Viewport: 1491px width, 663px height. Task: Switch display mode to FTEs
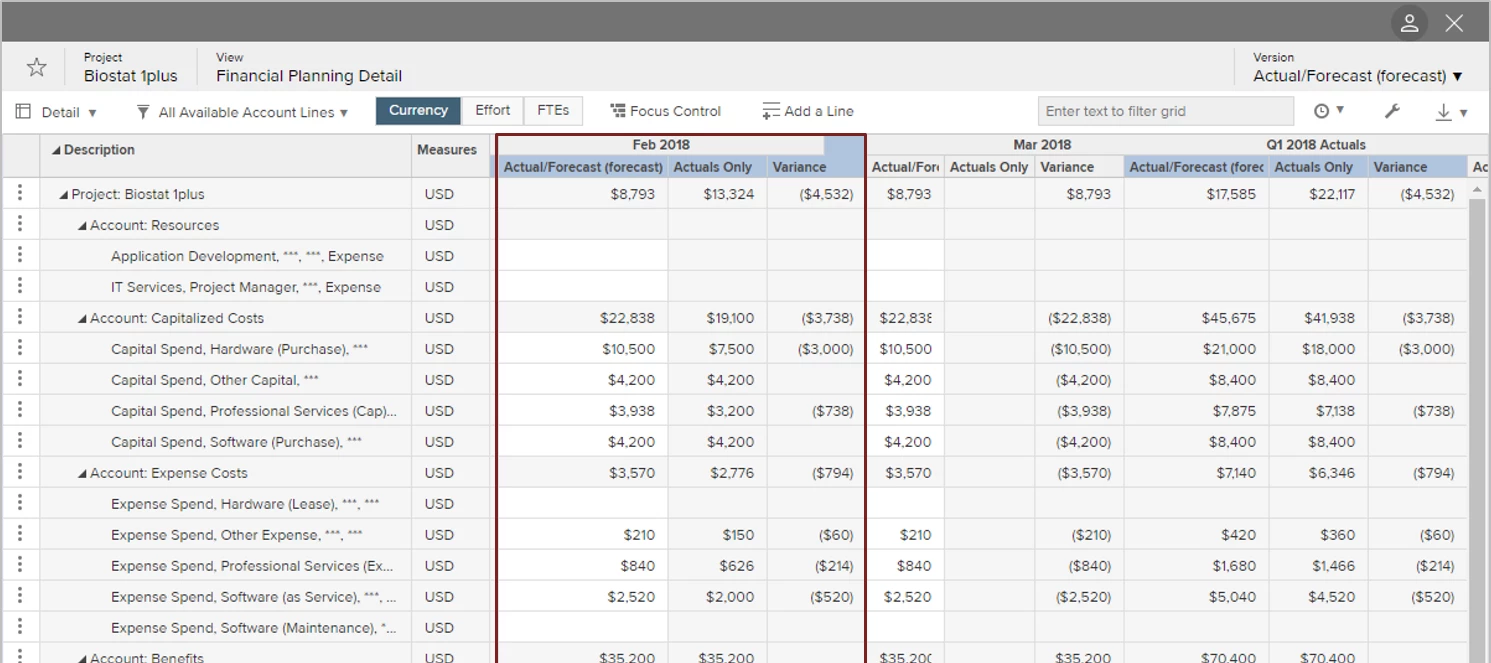552,110
